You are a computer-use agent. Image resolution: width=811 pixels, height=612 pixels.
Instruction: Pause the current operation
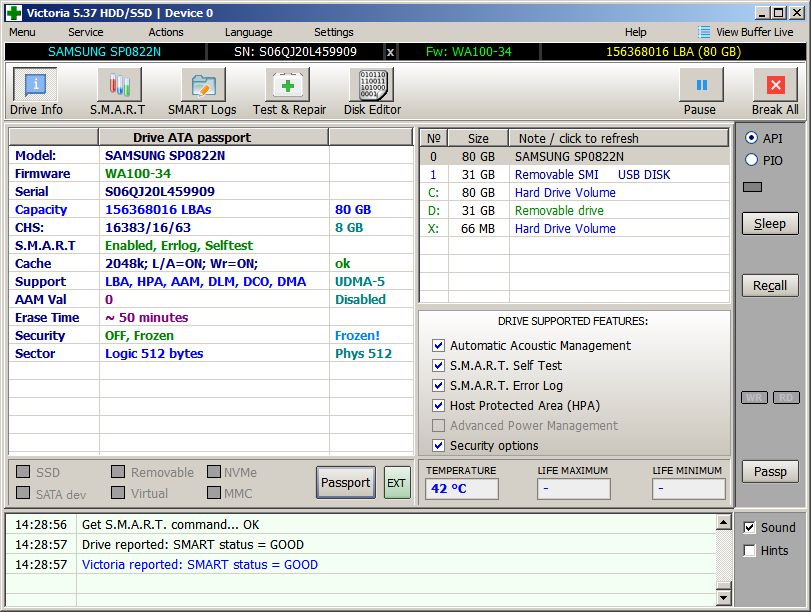tap(701, 85)
